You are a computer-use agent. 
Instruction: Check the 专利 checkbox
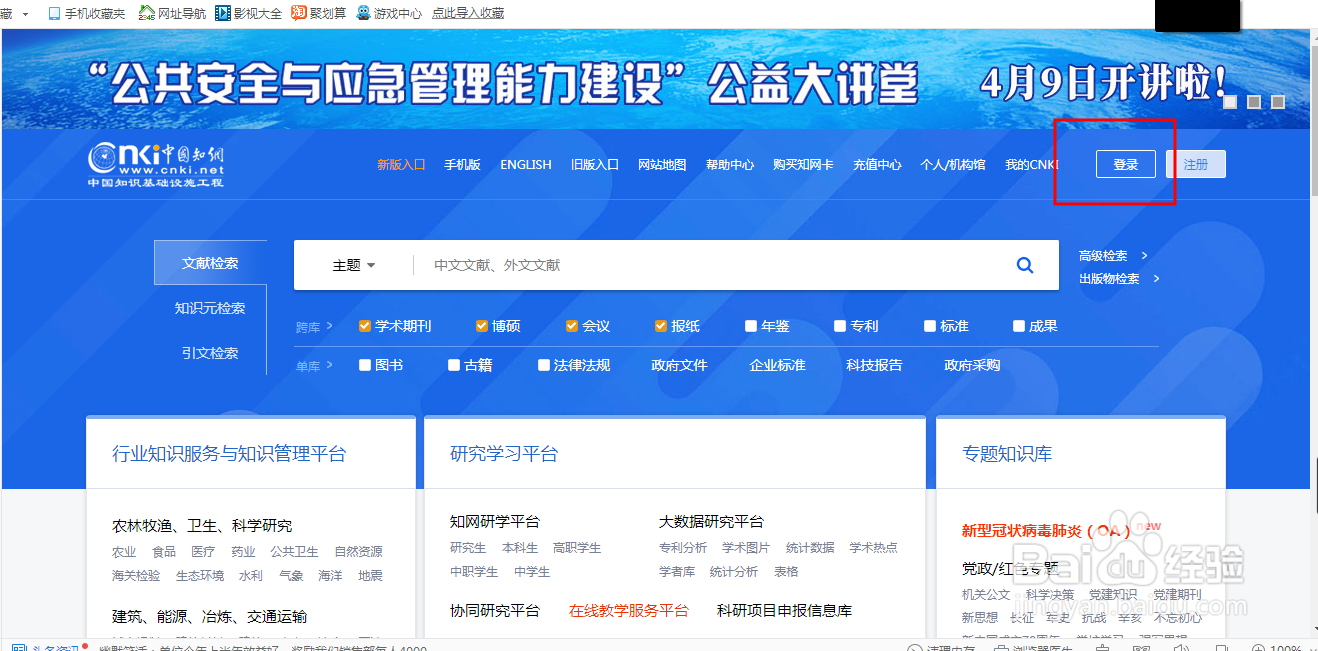click(840, 326)
